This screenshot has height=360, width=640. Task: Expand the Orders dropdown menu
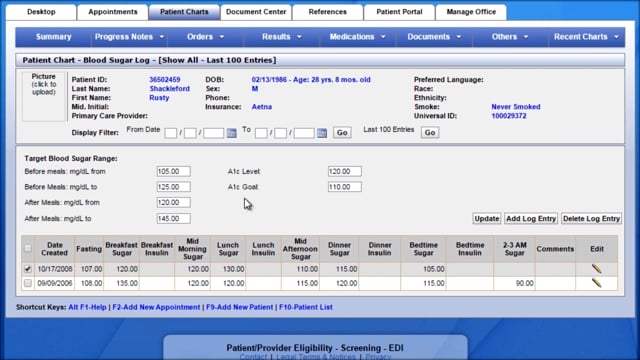click(222, 37)
